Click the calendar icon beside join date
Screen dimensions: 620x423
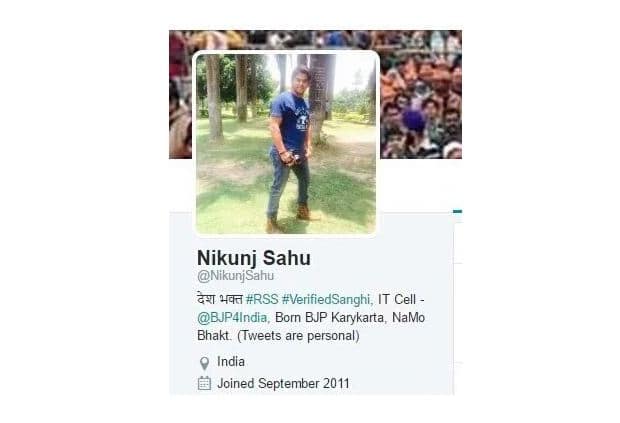coord(204,383)
